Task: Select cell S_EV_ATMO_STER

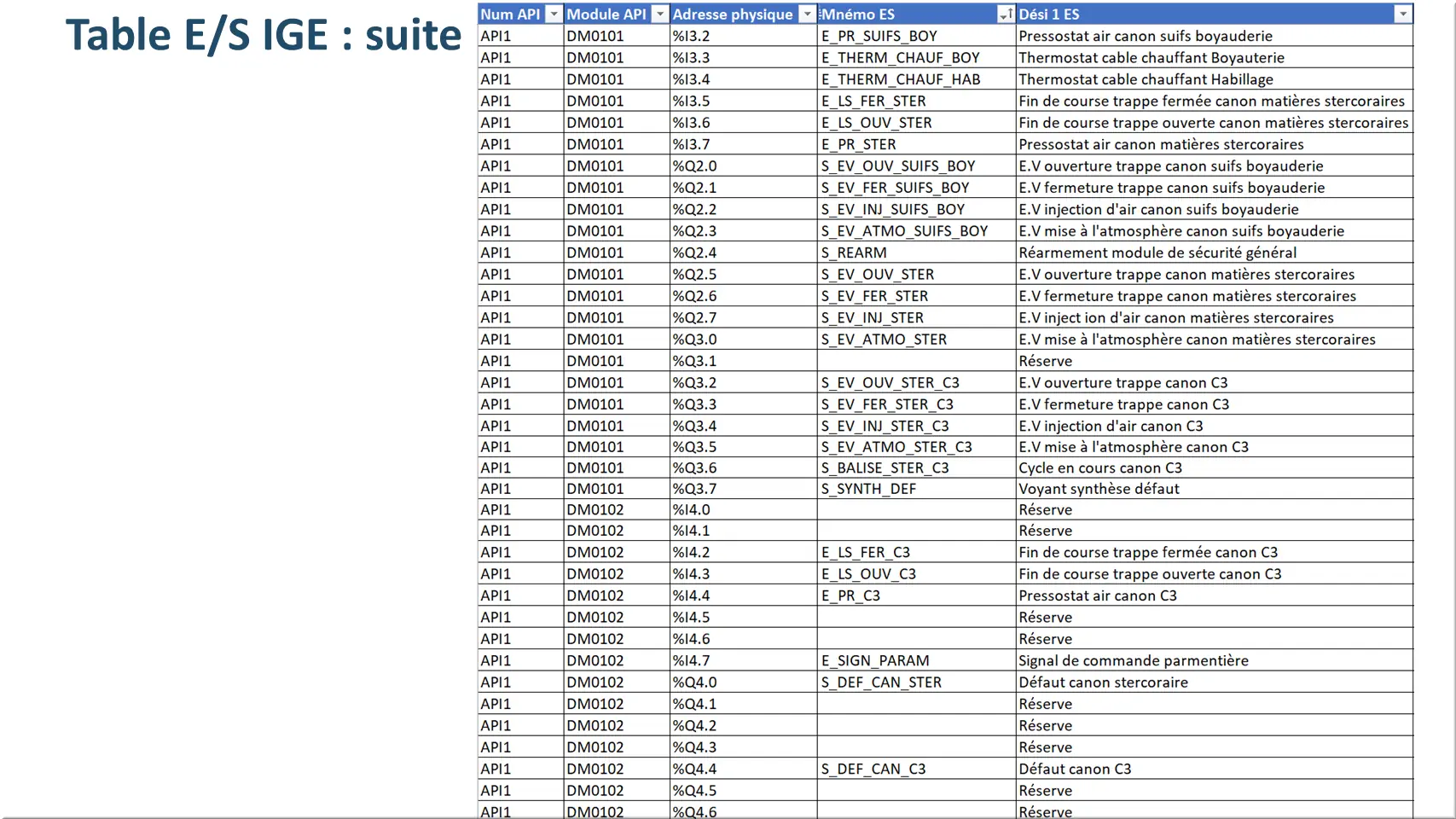Action: (x=916, y=340)
